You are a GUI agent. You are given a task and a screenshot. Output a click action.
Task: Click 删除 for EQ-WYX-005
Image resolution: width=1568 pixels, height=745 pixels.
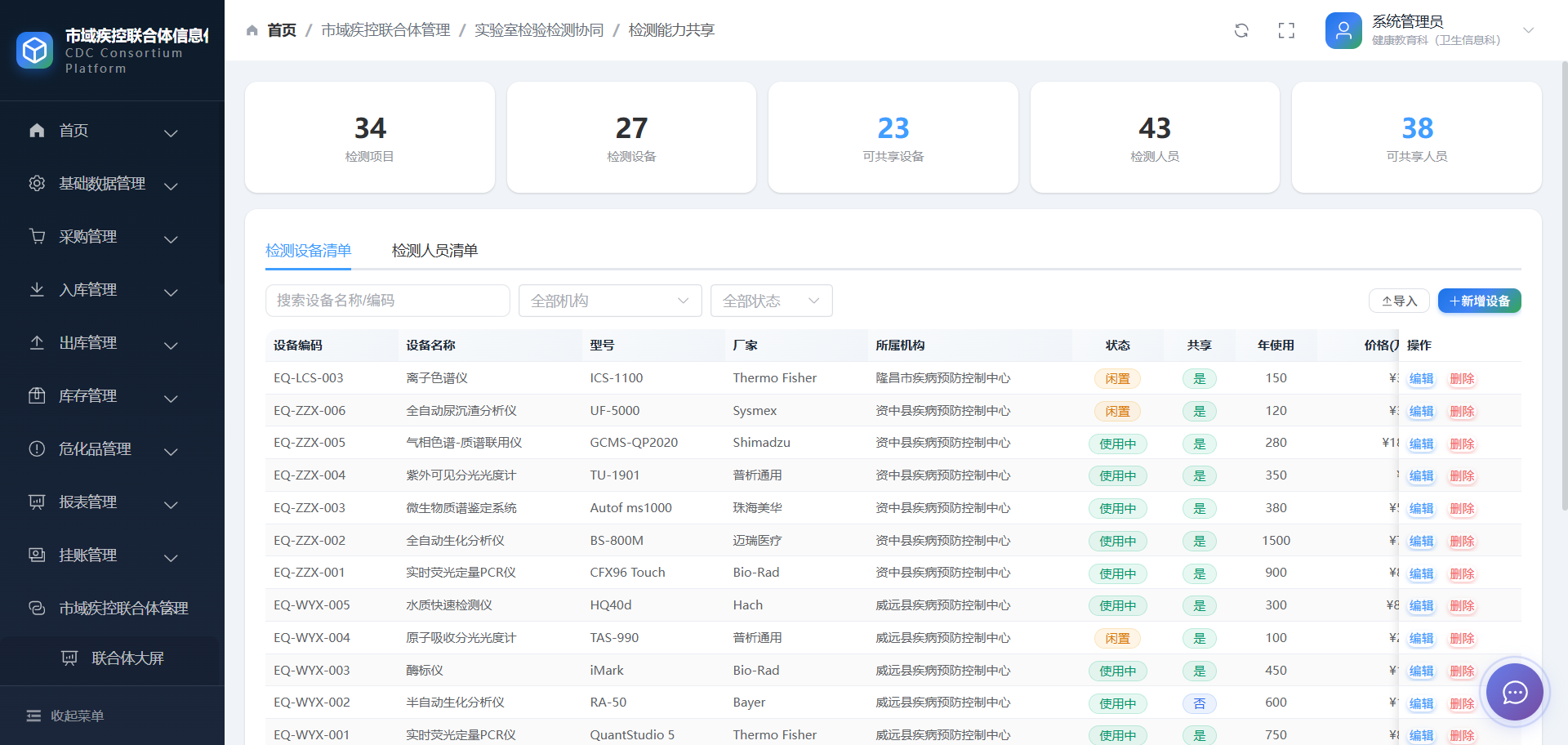[x=1462, y=605]
